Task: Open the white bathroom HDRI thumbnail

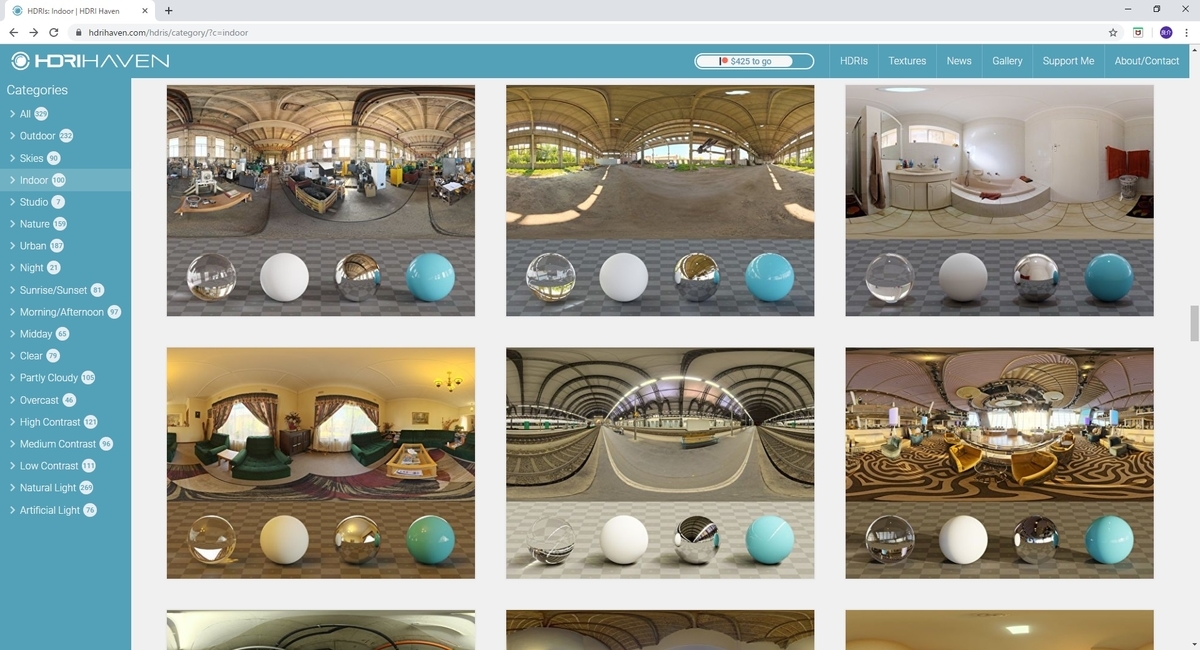Action: [1000, 200]
